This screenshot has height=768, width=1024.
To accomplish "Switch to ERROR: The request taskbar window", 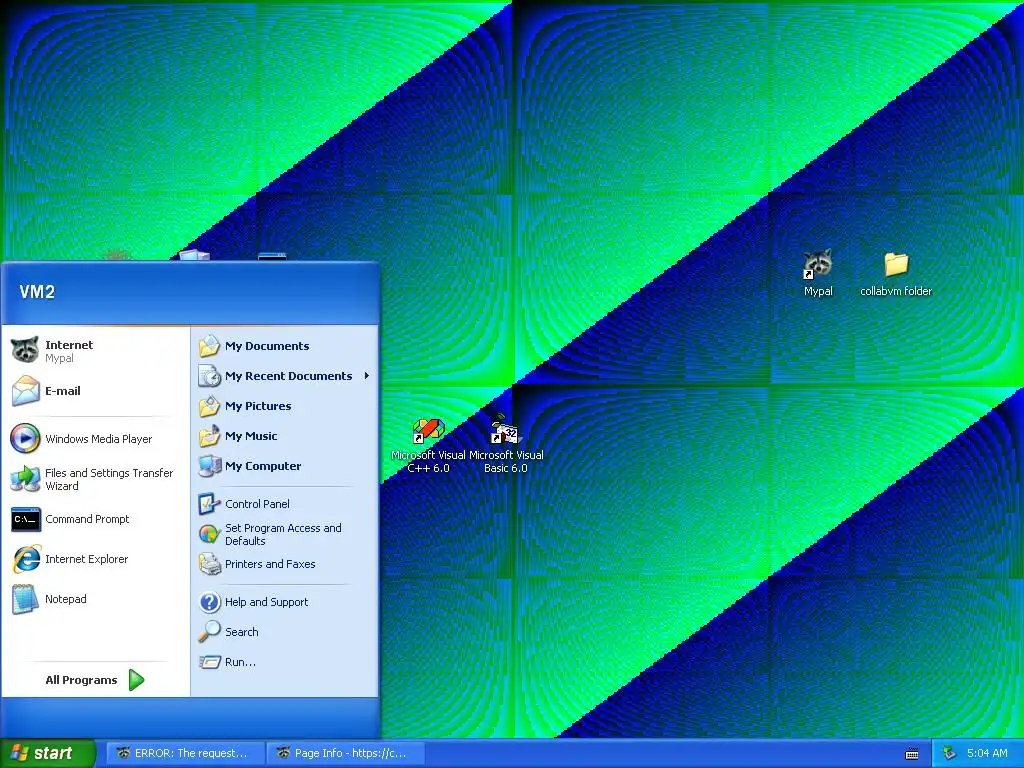I will (x=185, y=753).
